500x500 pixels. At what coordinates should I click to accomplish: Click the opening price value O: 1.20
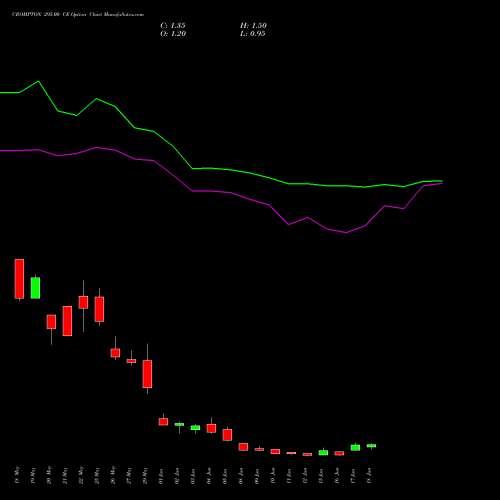tap(173, 34)
